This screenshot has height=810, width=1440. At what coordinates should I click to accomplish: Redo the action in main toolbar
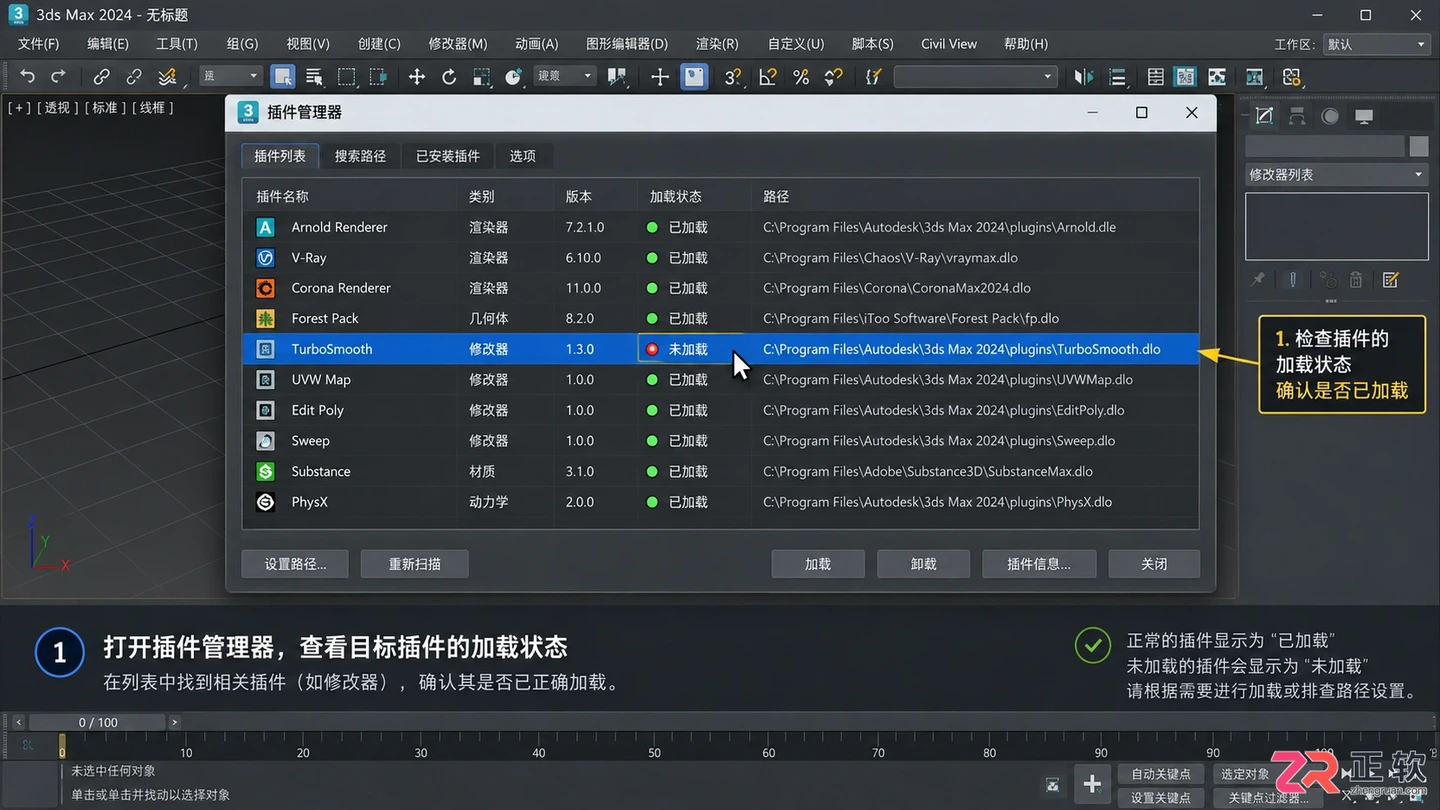[x=58, y=77]
